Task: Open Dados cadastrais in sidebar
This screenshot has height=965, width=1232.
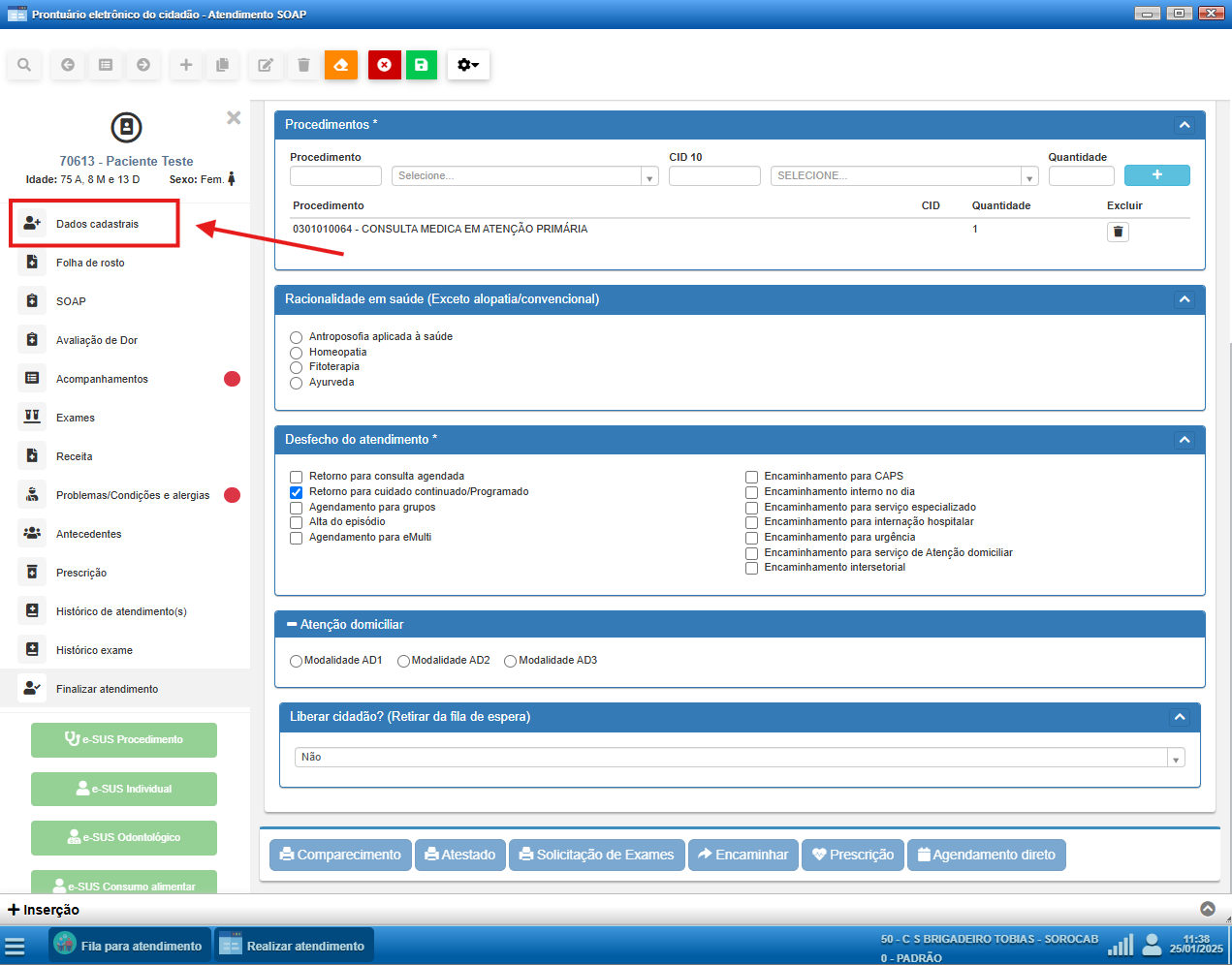Action: tap(97, 224)
